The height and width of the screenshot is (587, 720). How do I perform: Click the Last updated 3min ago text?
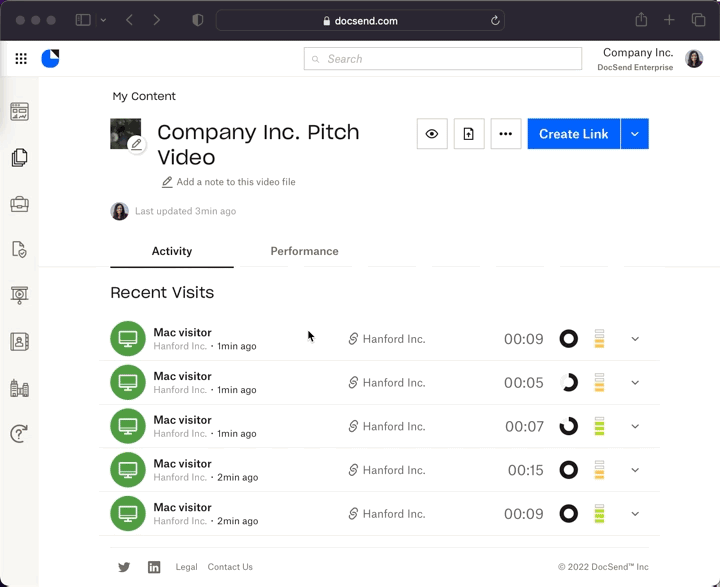186,211
